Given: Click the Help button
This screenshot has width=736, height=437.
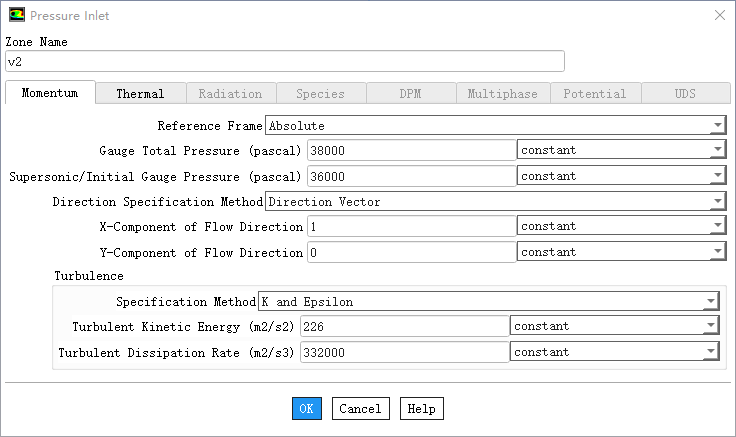Looking at the screenshot, I should [421, 409].
